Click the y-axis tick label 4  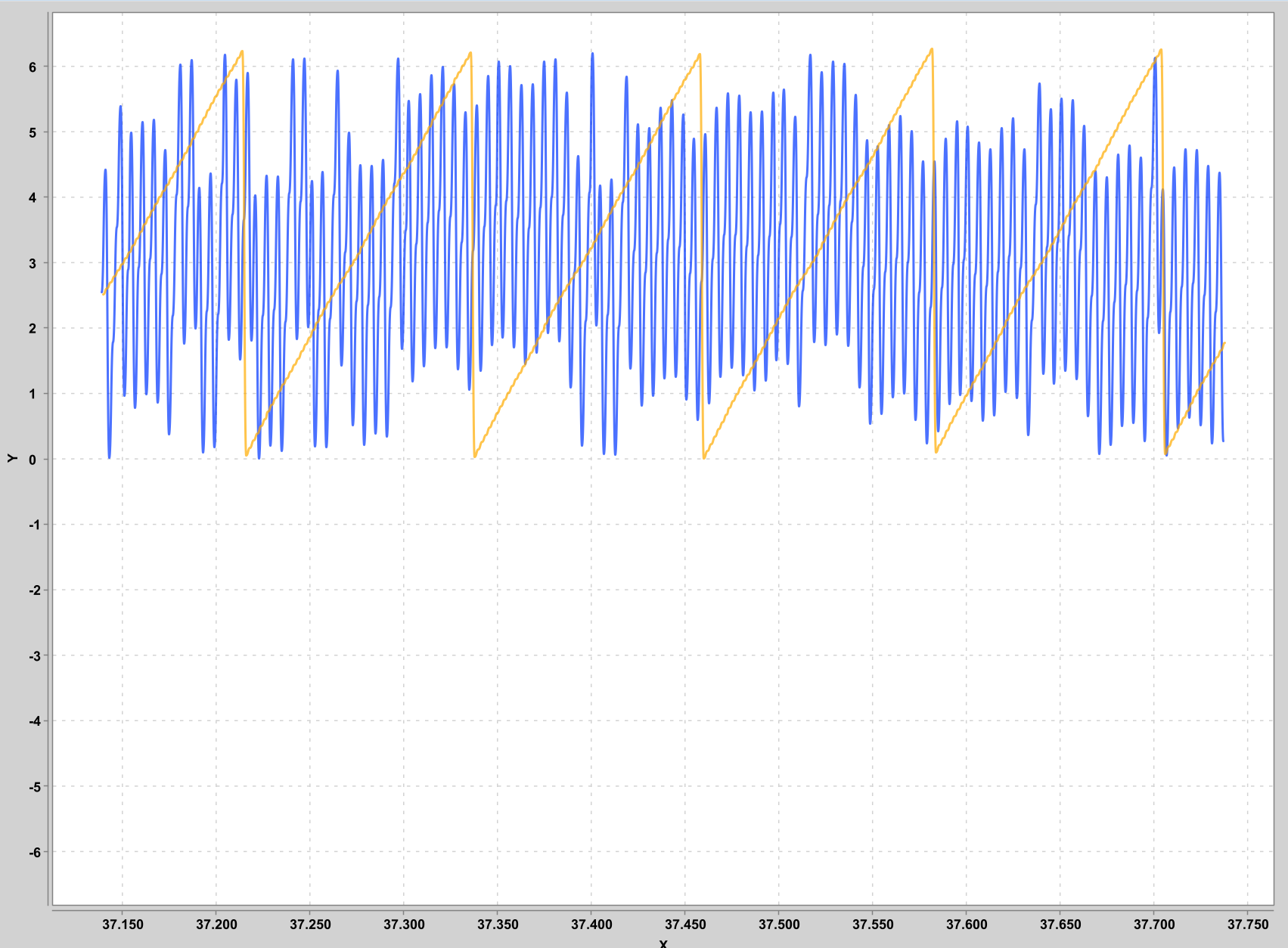point(33,197)
